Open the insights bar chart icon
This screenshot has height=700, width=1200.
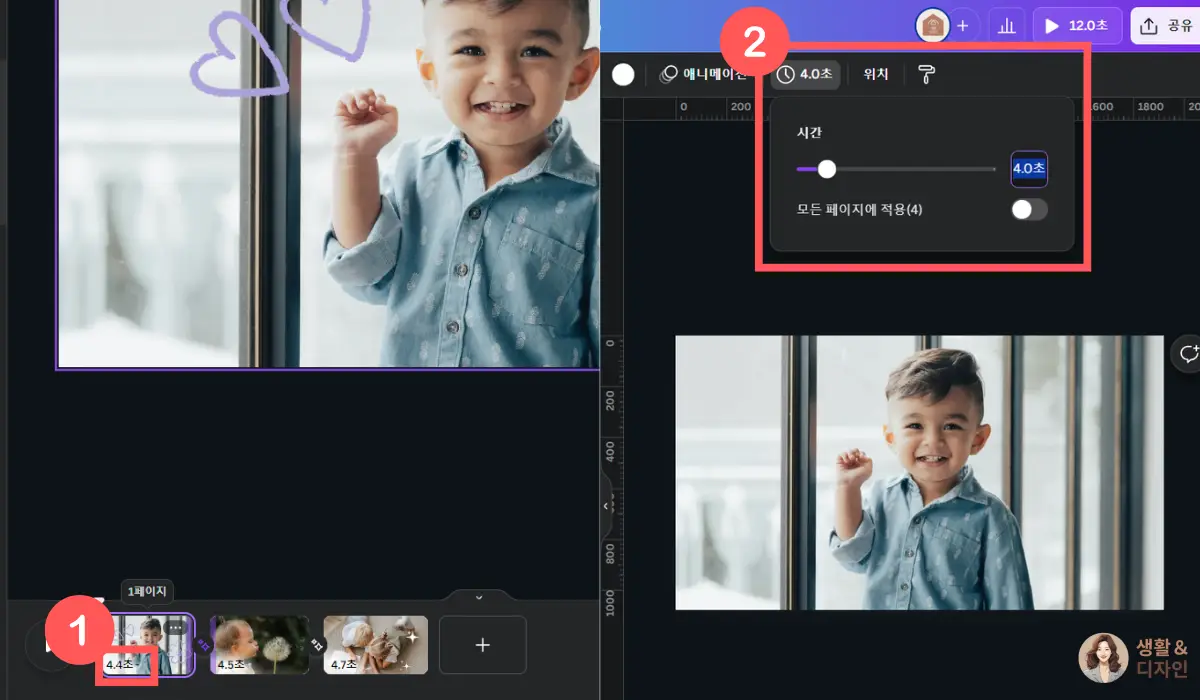tap(1006, 26)
